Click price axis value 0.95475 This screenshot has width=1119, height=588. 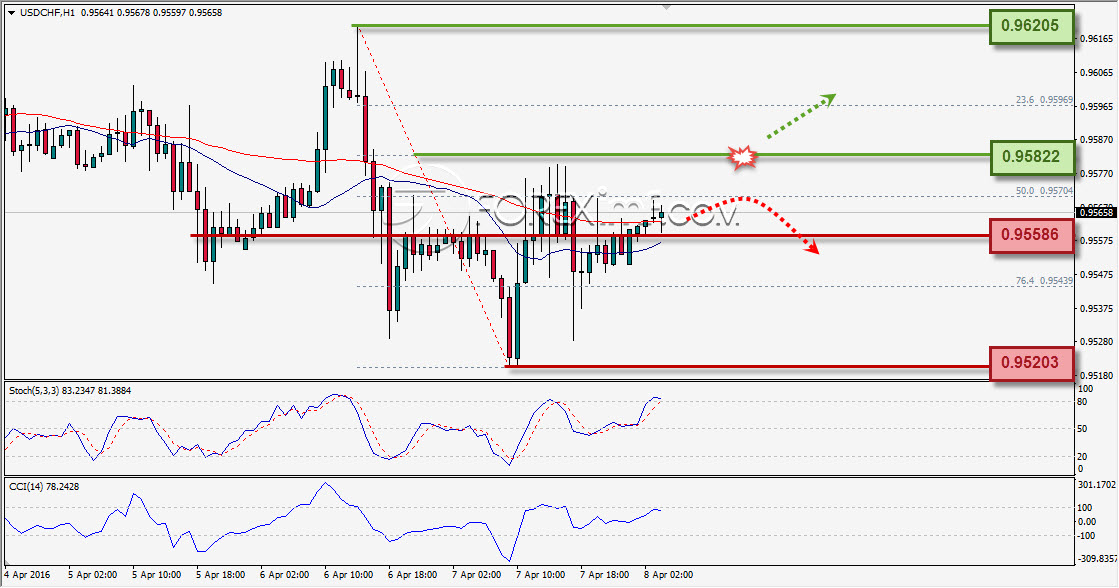pos(1095,275)
